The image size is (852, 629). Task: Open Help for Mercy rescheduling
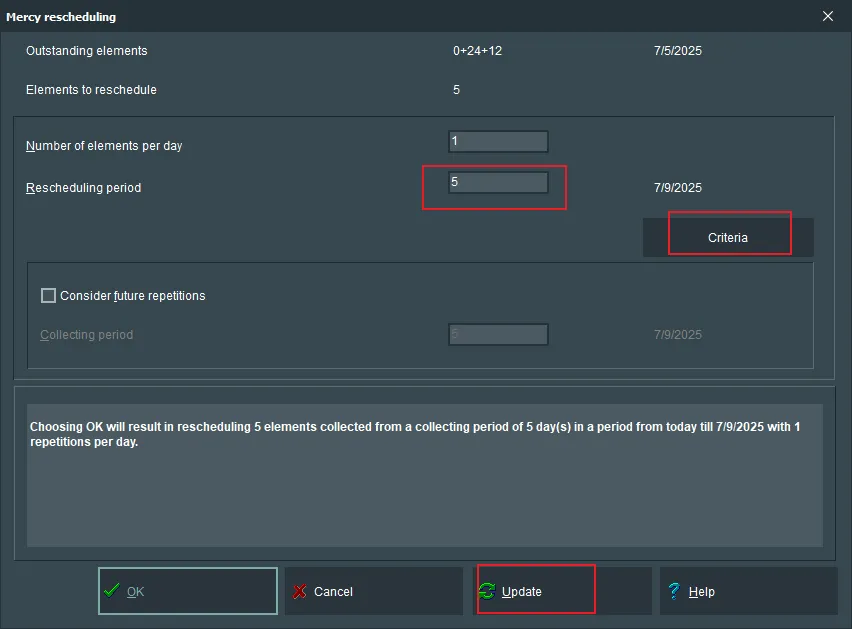pos(748,591)
